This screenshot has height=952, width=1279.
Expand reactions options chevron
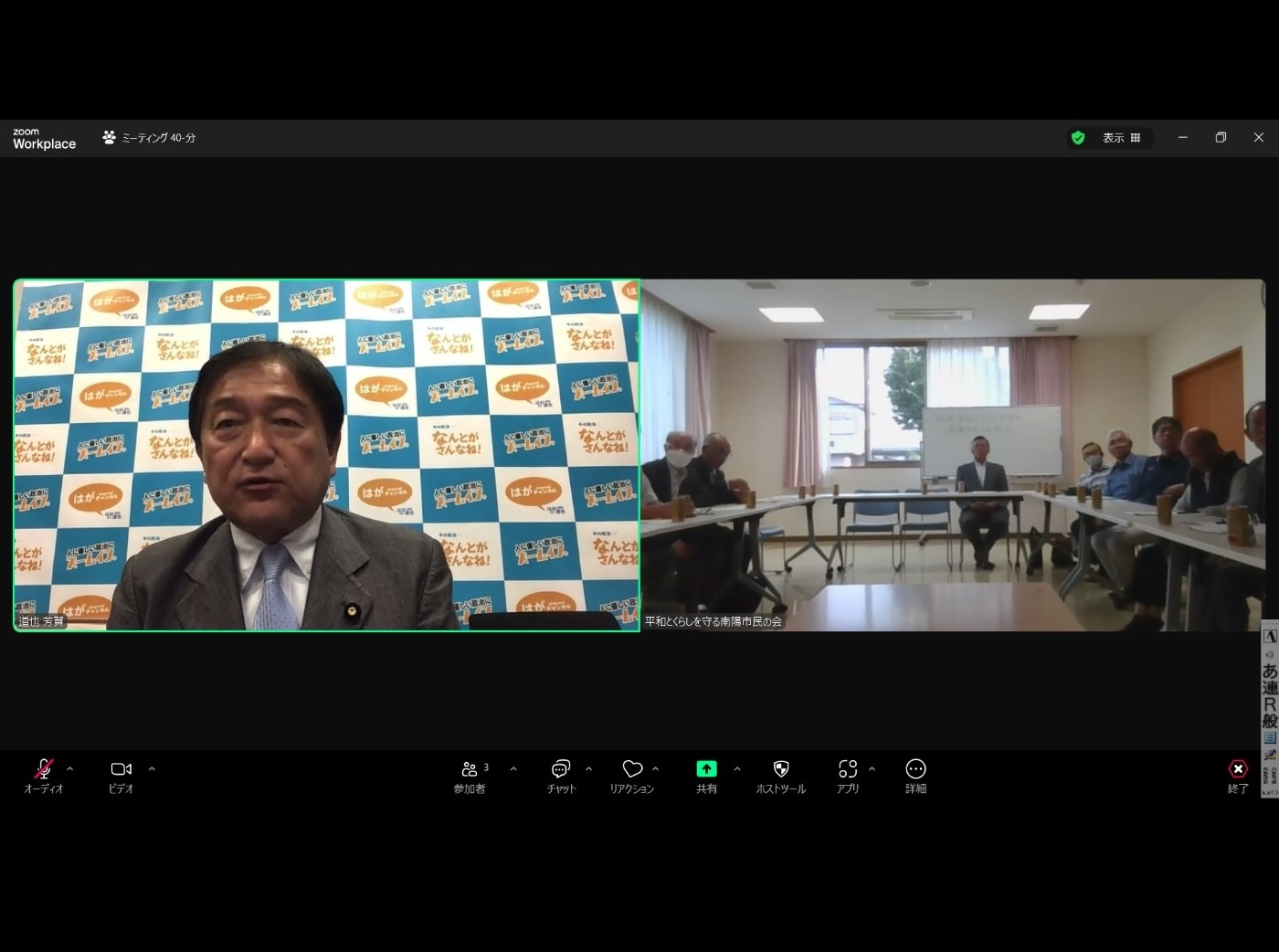[x=656, y=768]
